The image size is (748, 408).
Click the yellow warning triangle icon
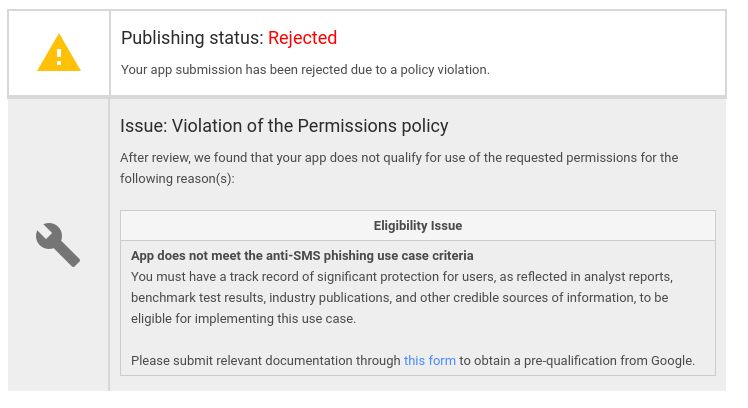pos(59,52)
